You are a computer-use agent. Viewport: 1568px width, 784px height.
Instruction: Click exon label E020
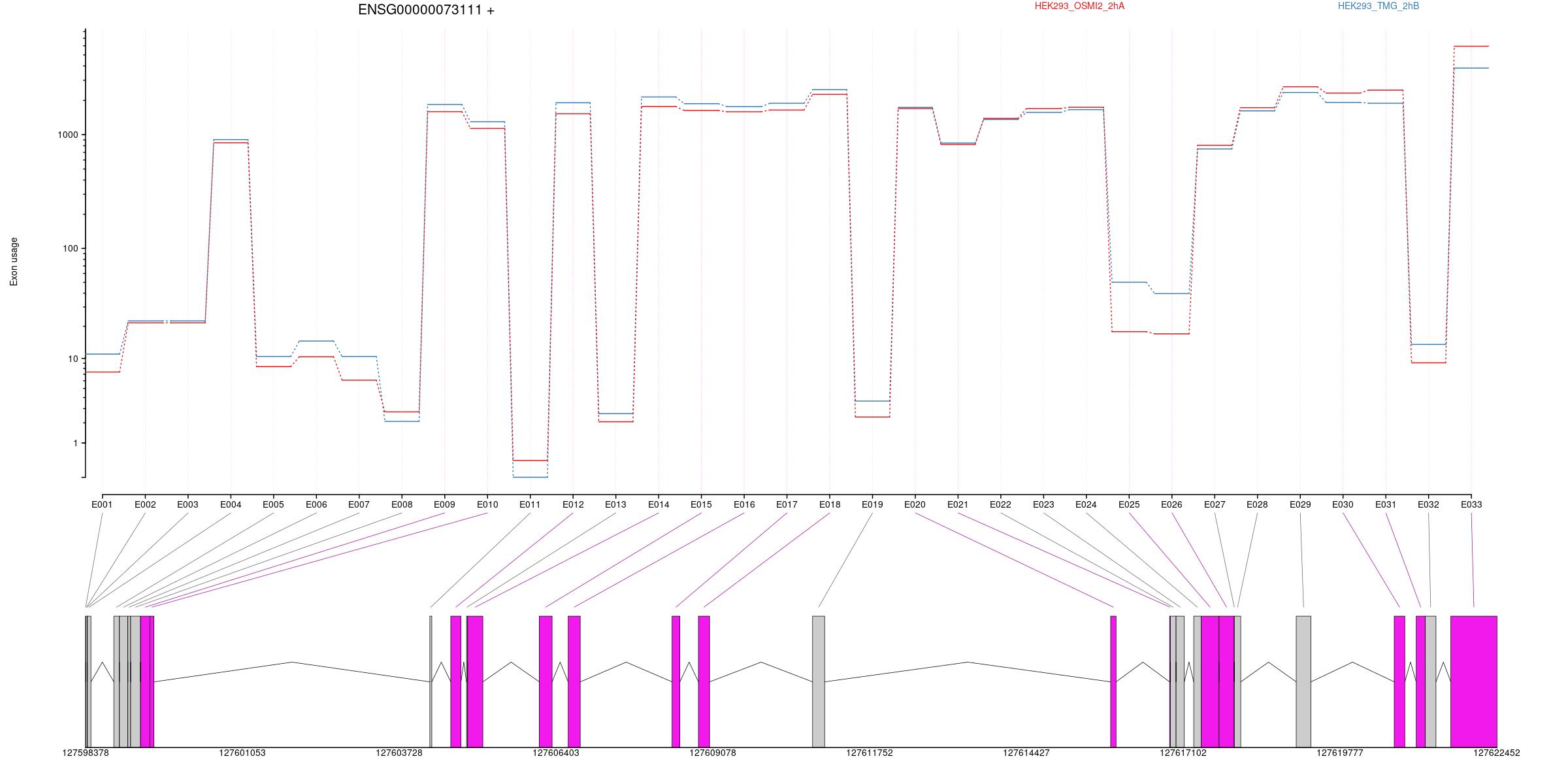pyautogui.click(x=915, y=504)
